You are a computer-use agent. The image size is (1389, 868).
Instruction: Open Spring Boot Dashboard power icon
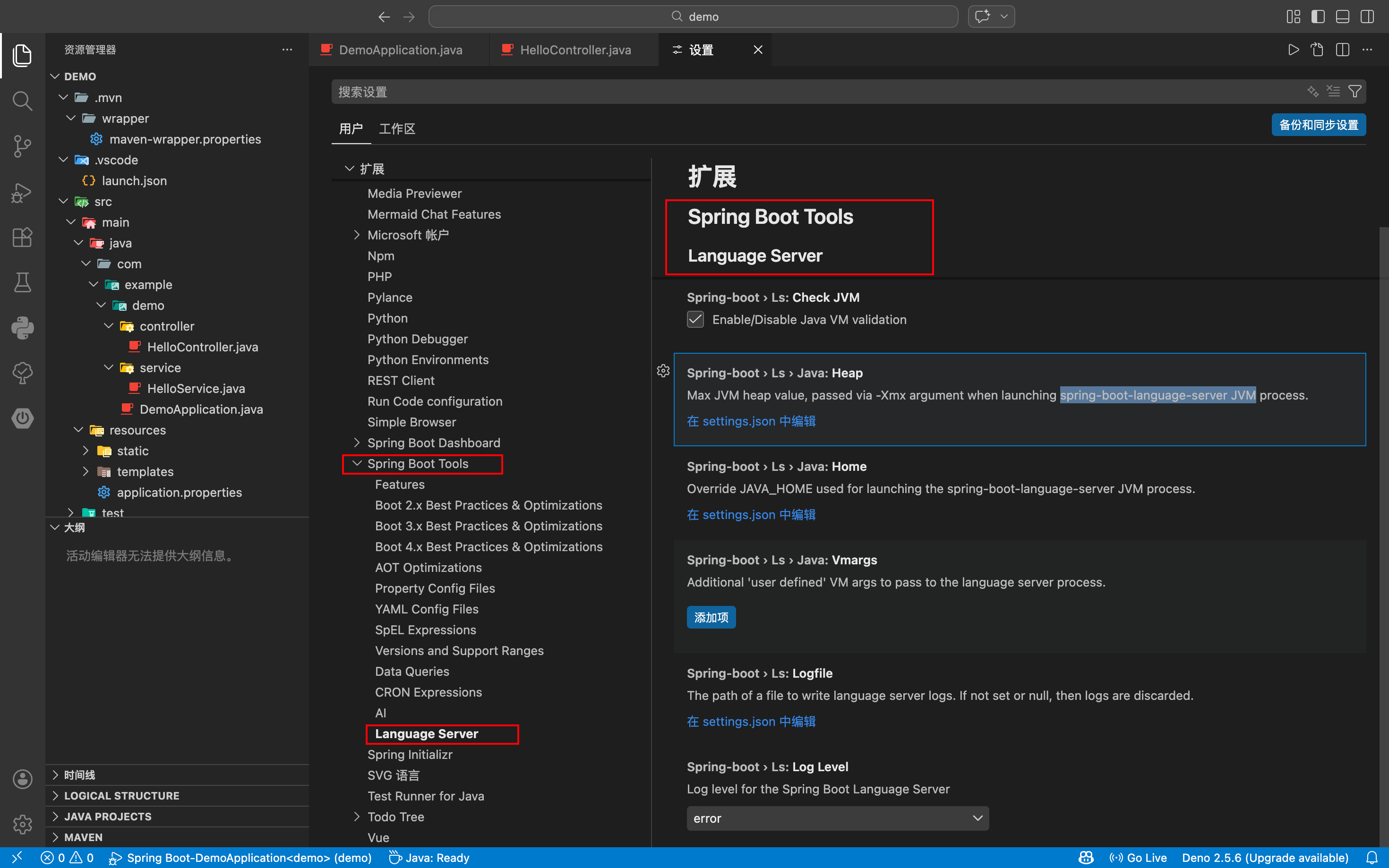coord(22,418)
